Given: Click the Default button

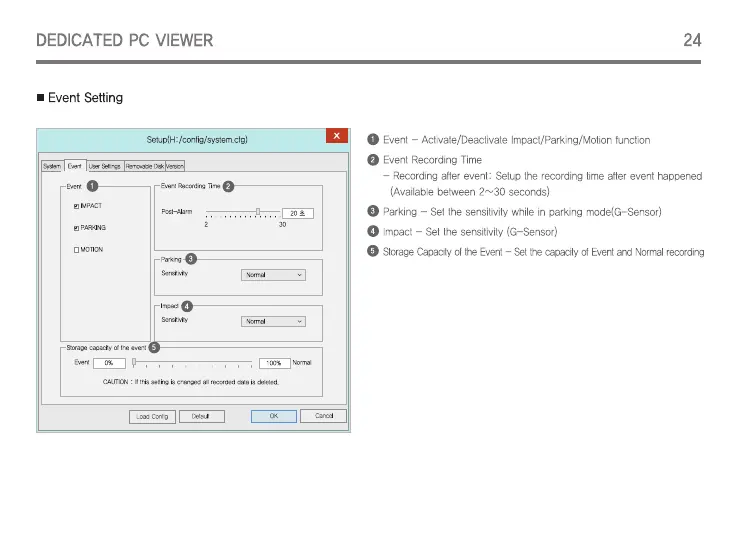Looking at the screenshot, I should tap(201, 417).
